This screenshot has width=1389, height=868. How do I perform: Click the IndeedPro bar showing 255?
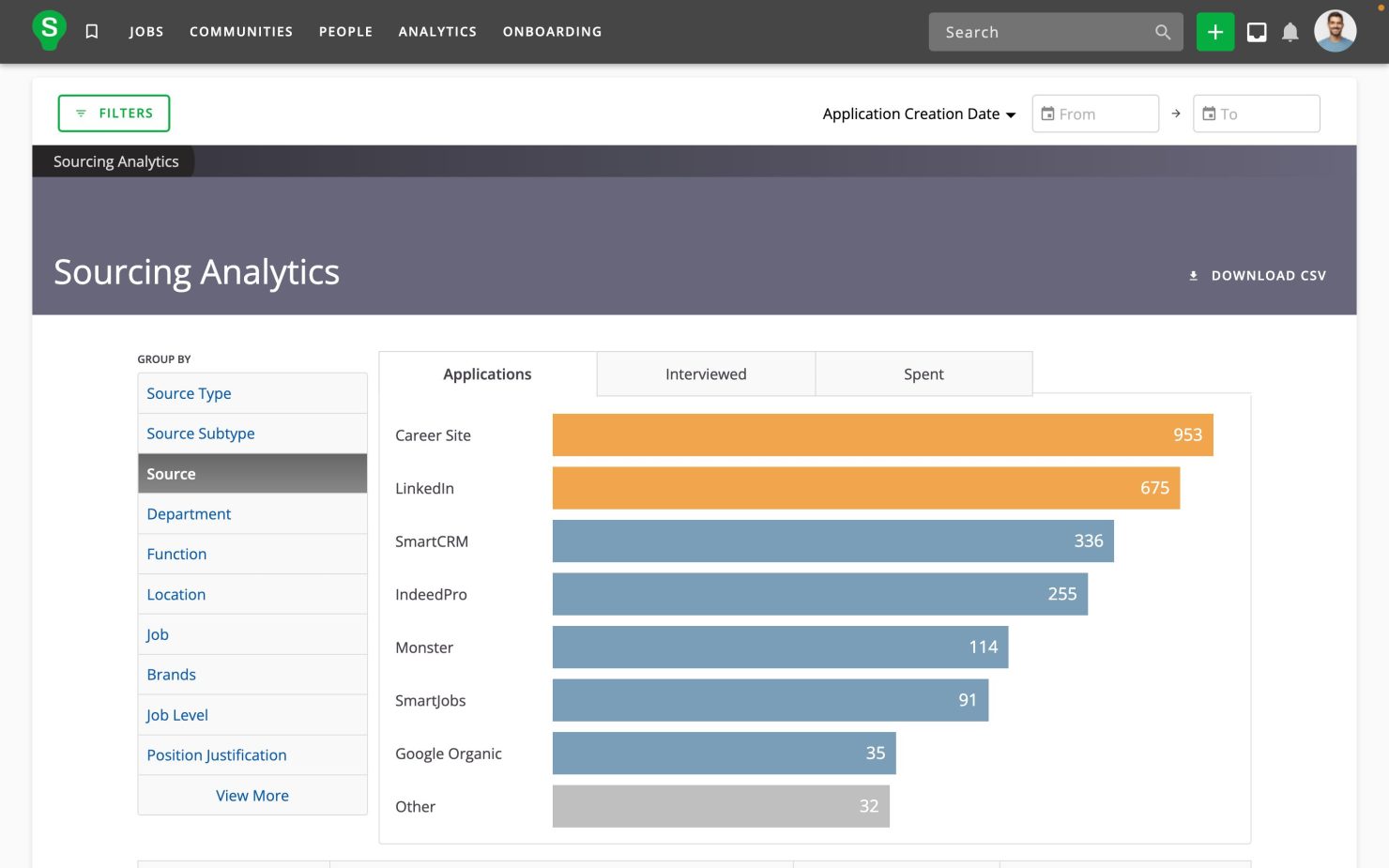tap(820, 594)
